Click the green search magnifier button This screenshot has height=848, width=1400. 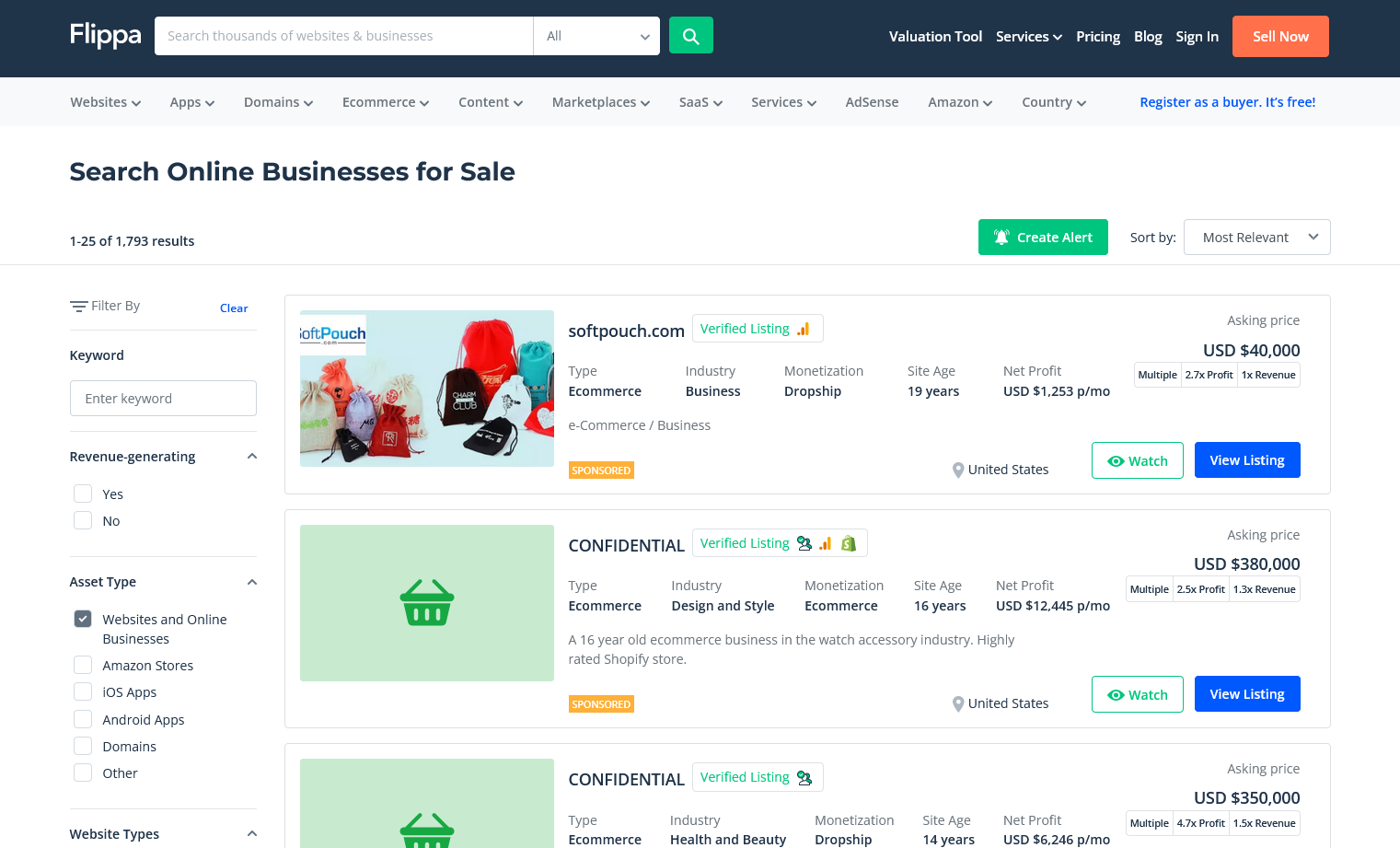(690, 36)
